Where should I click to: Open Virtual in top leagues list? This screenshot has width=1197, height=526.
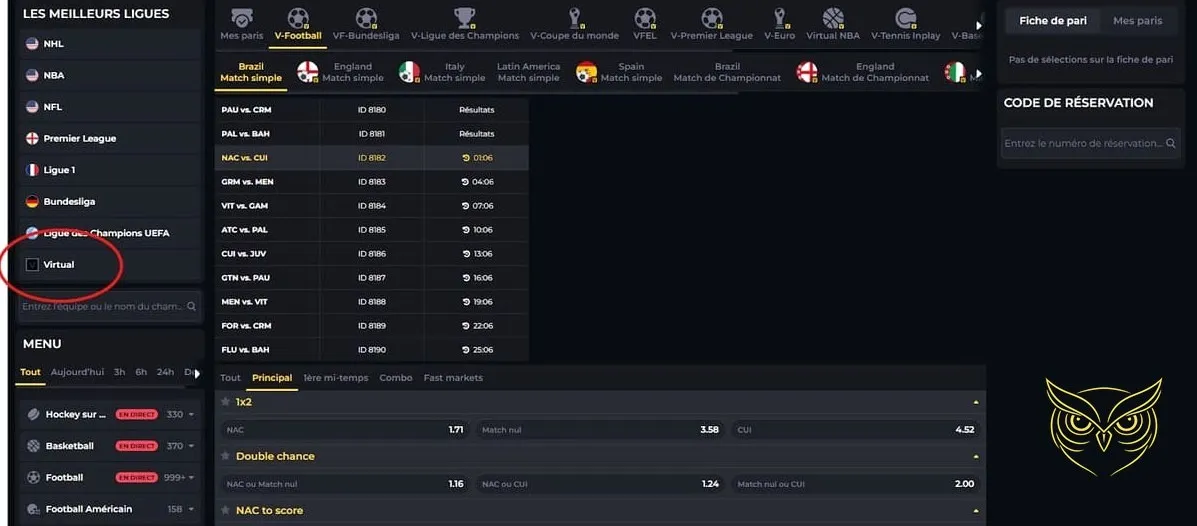58,265
